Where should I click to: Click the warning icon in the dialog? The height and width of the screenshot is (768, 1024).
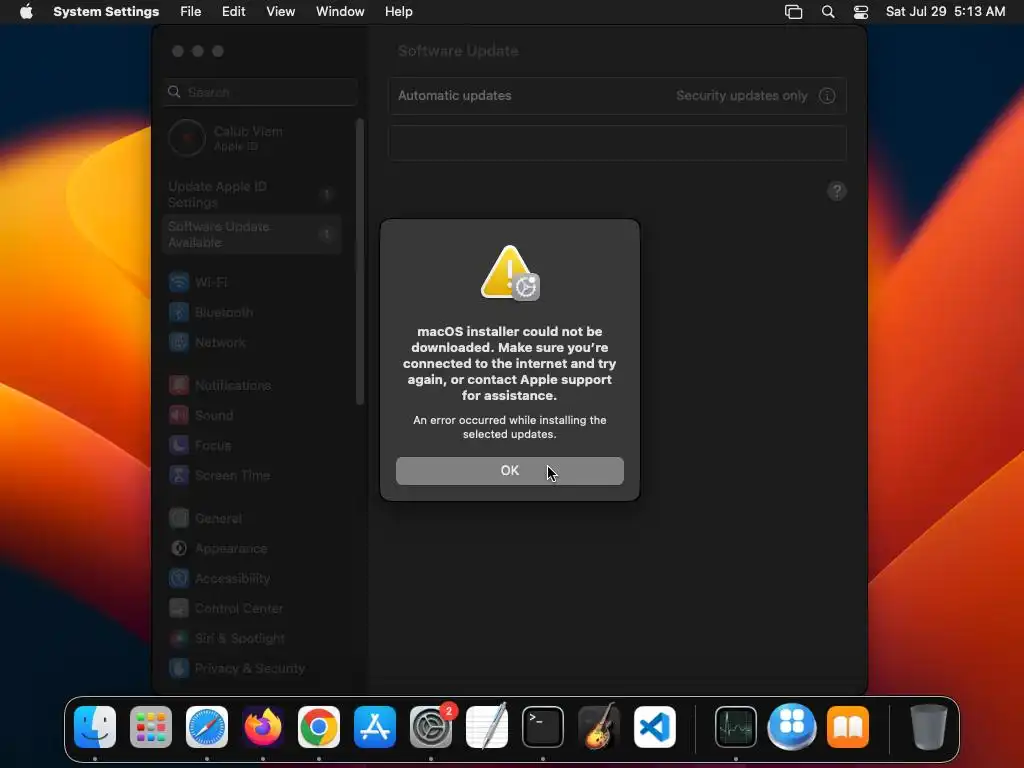pyautogui.click(x=510, y=273)
